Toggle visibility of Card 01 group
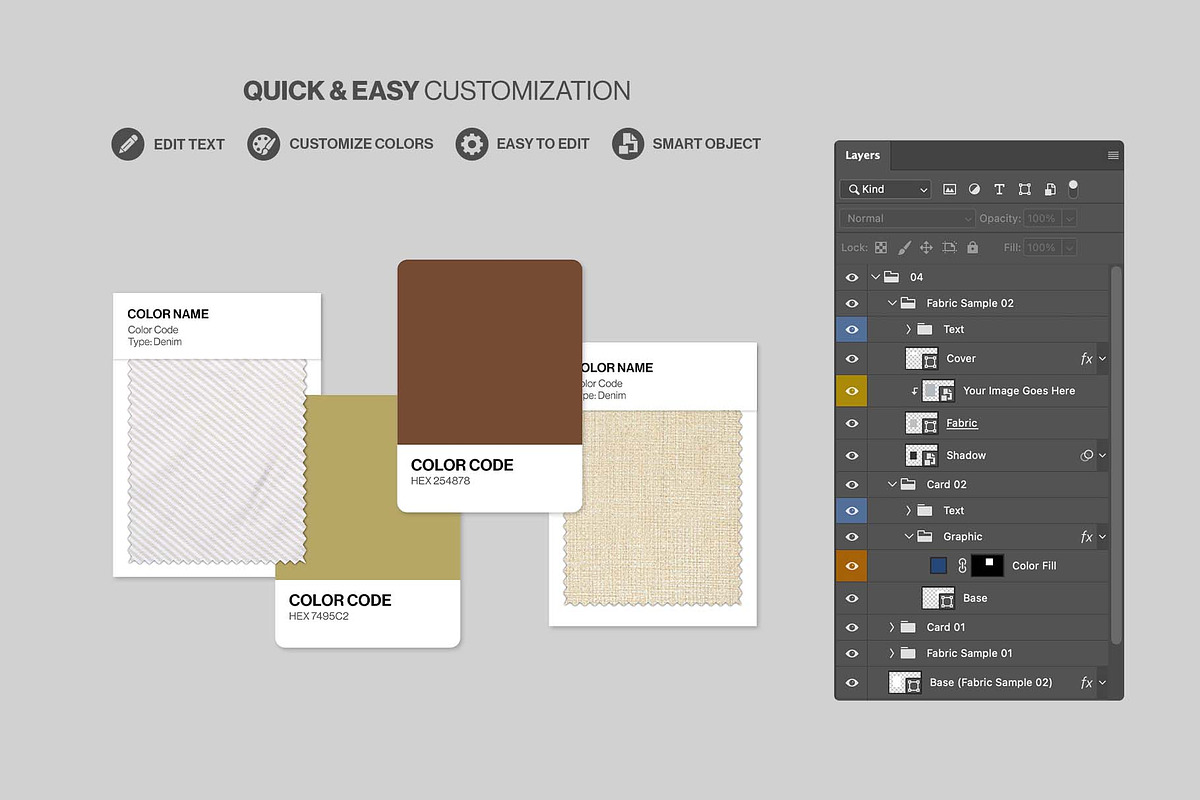This screenshot has height=800, width=1200. tap(852, 627)
